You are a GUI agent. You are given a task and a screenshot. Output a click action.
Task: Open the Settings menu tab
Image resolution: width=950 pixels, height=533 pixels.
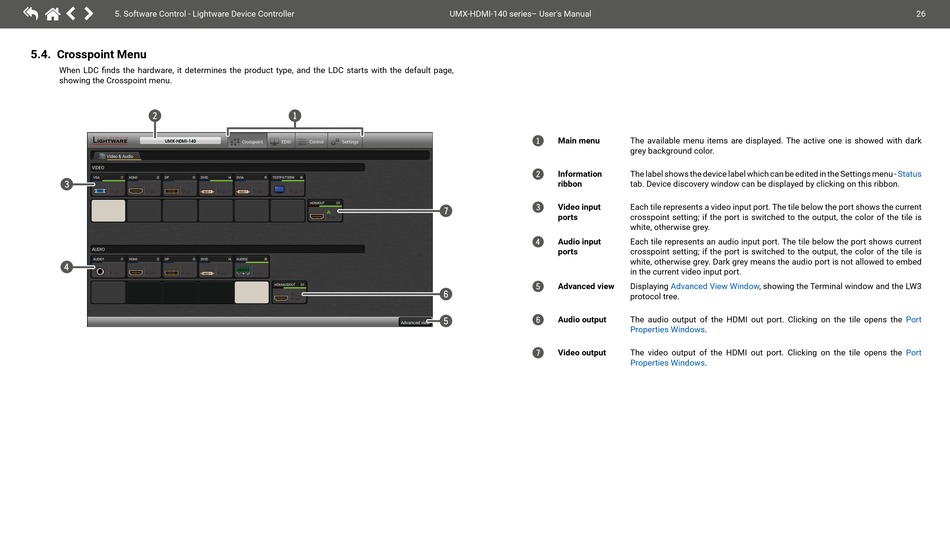pyautogui.click(x=345, y=141)
